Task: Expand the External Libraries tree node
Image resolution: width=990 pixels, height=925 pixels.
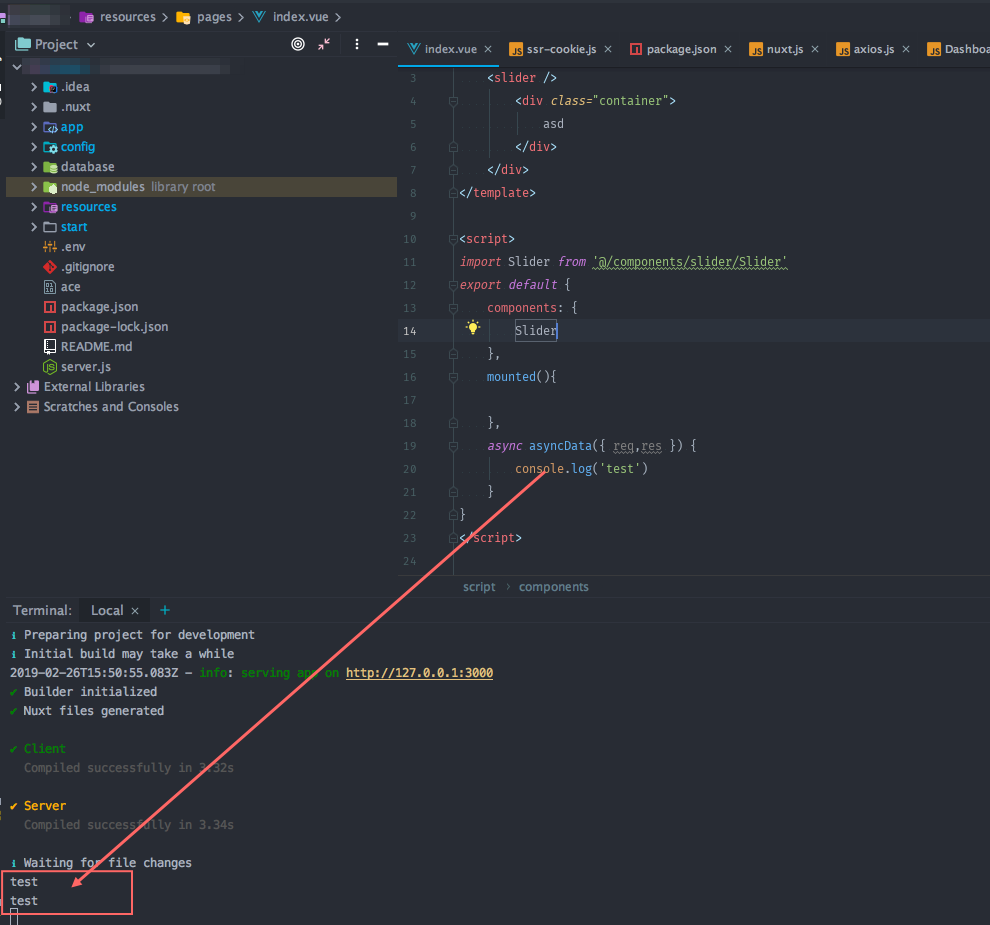Action: tap(16, 386)
